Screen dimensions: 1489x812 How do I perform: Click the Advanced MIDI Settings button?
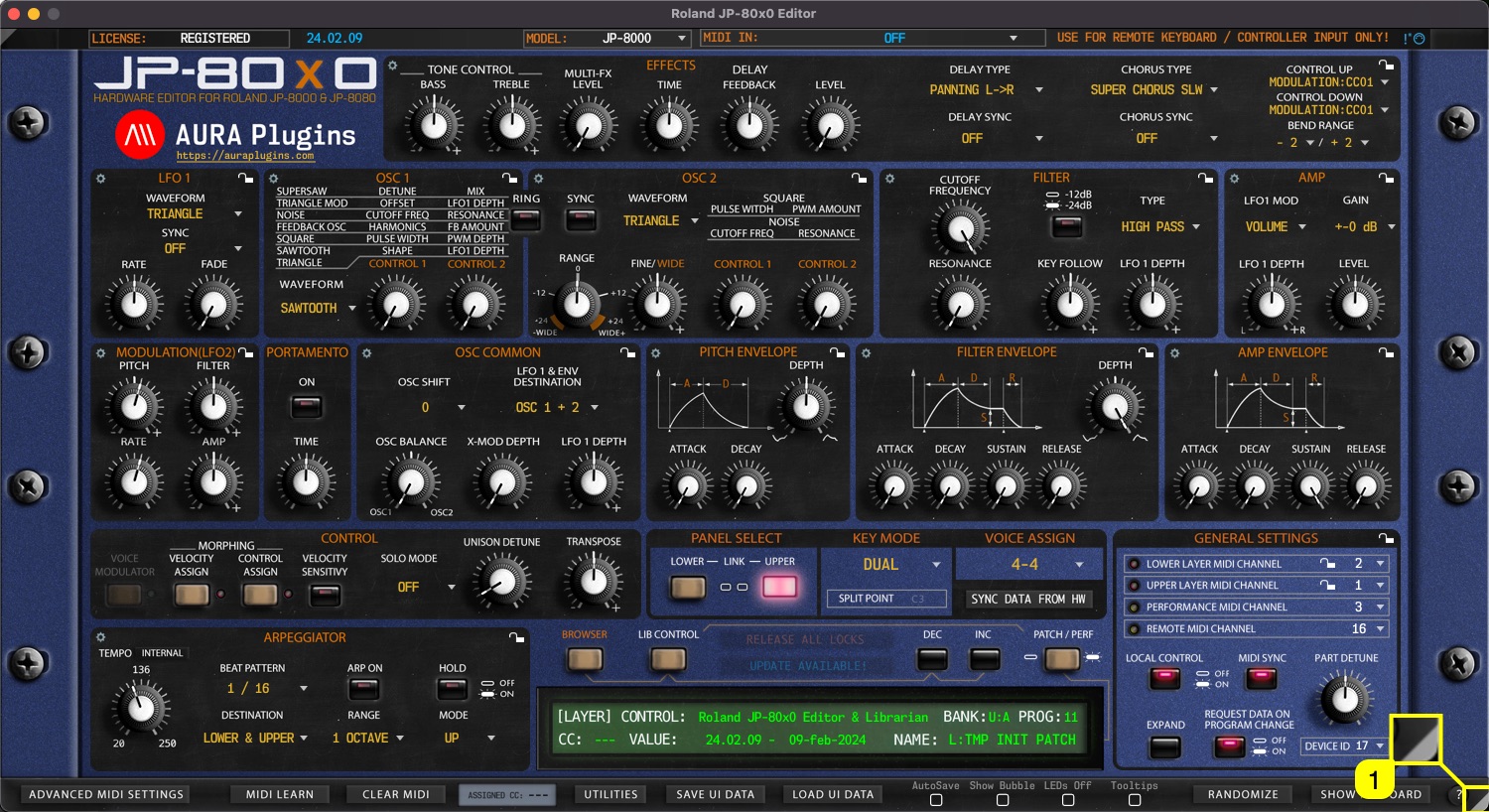click(x=106, y=794)
